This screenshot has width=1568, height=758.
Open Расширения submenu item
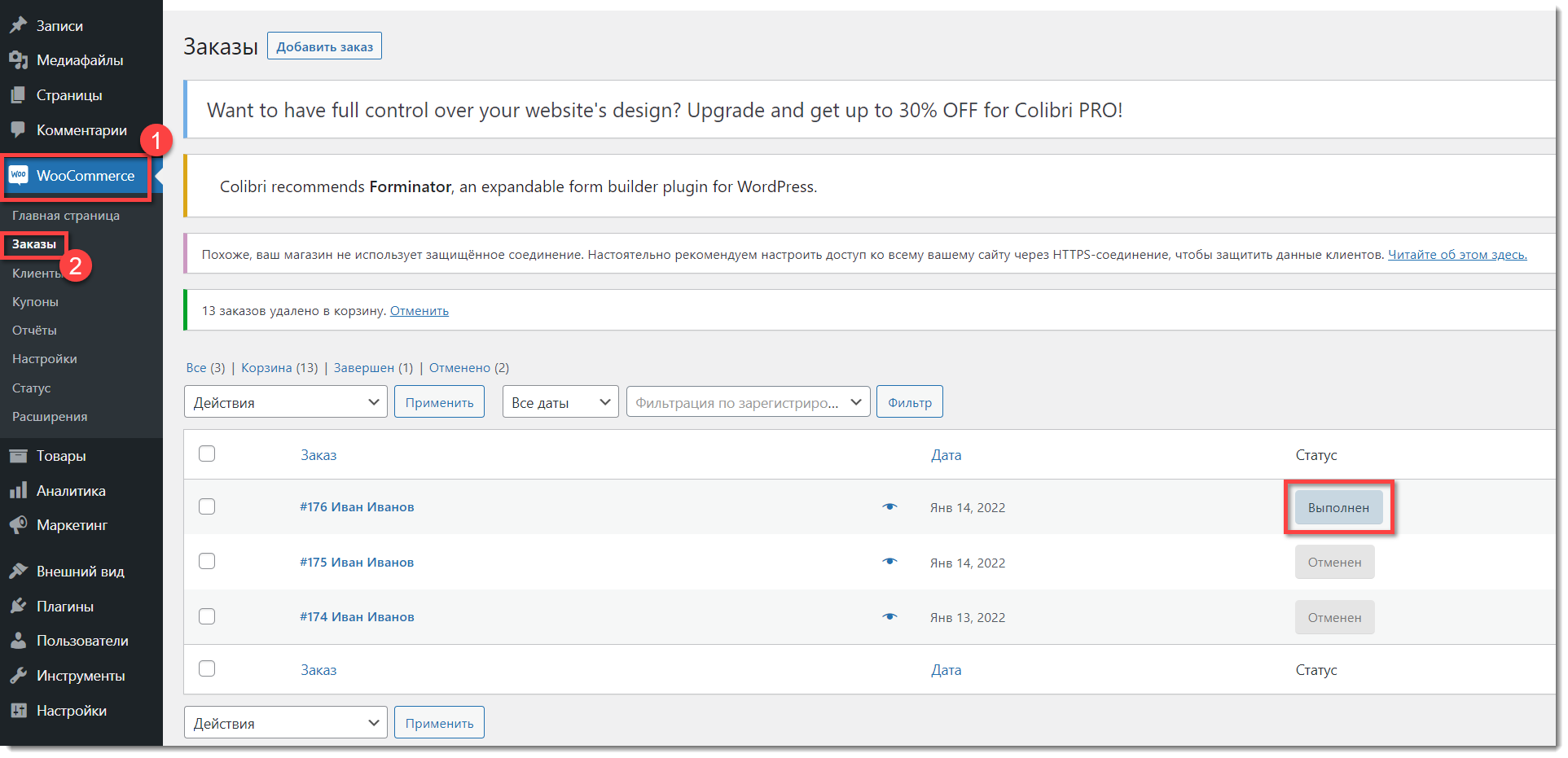coord(50,417)
